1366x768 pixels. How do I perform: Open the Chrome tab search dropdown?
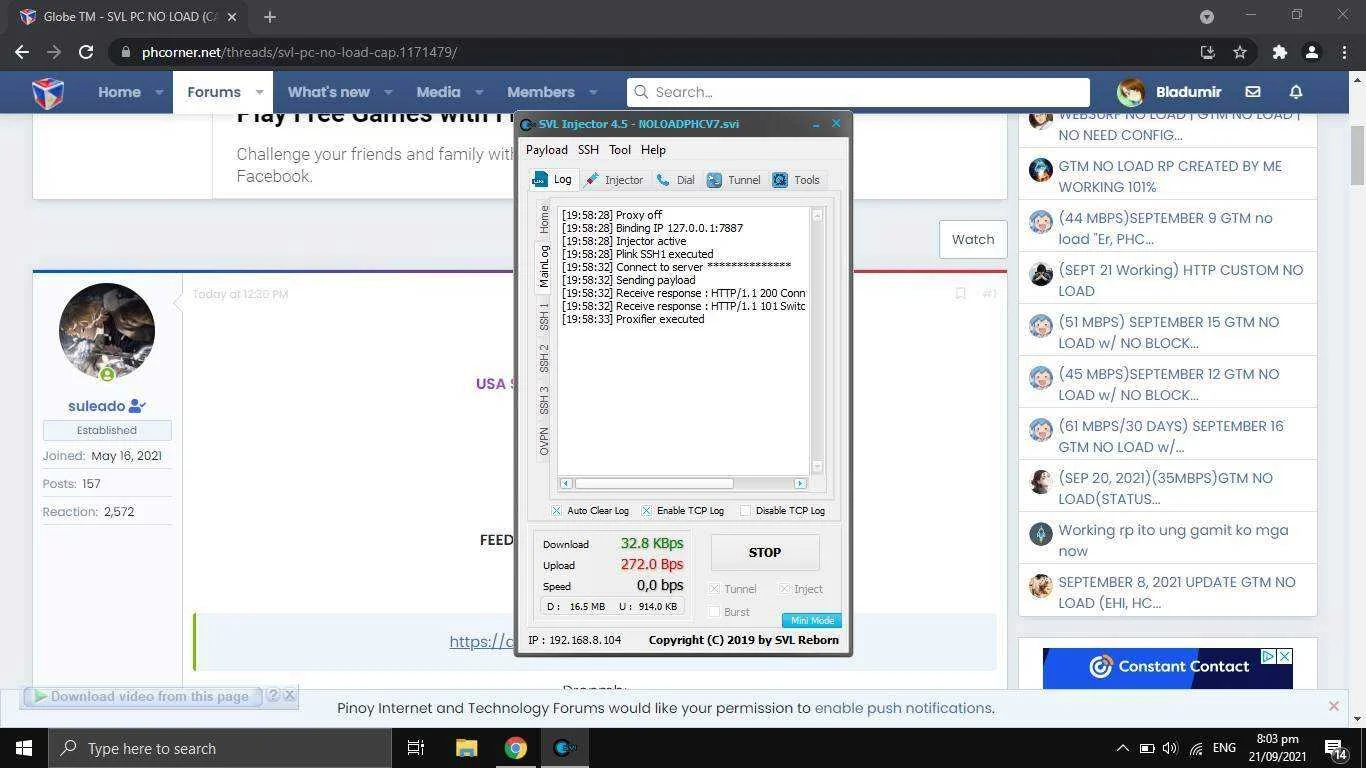pos(1207,16)
